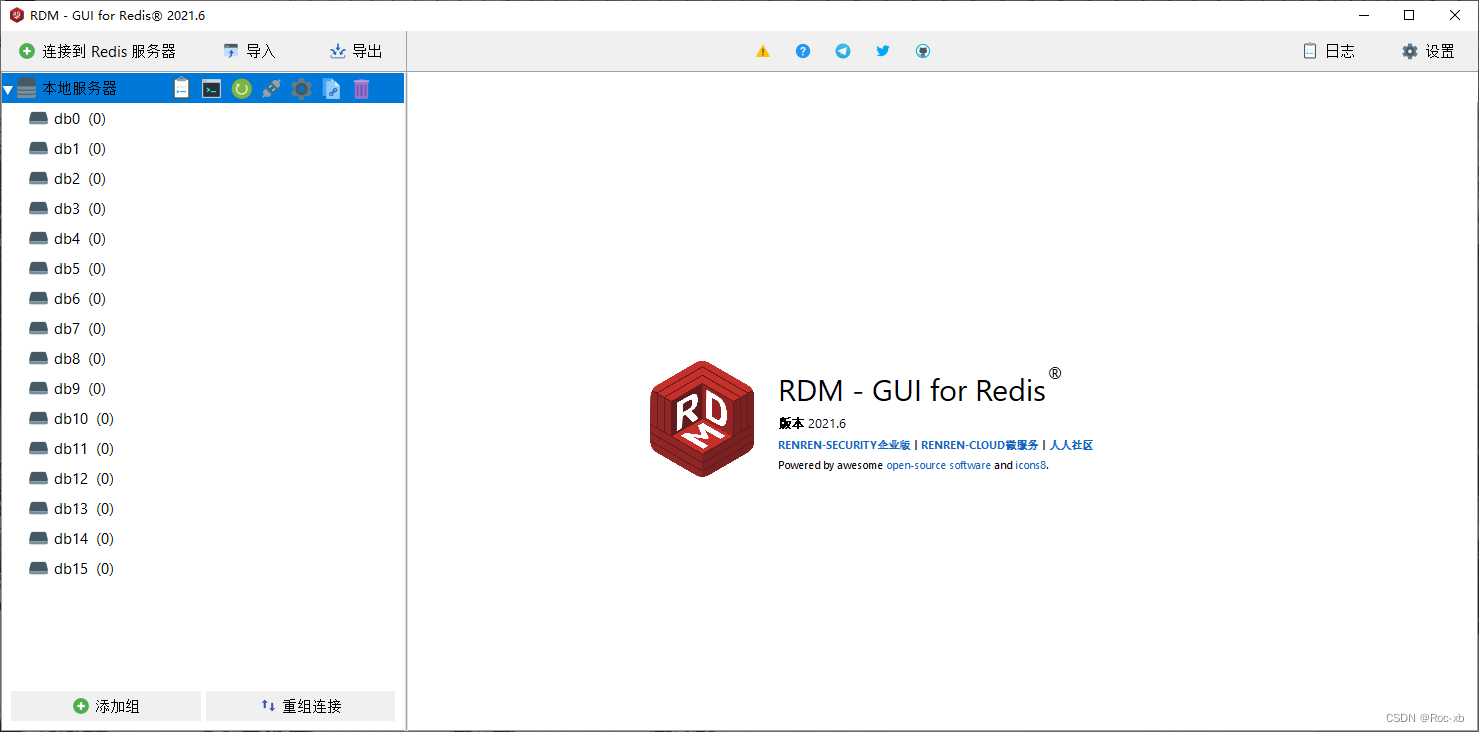
Task: Open the console terminal icon for 本地服务器
Action: coord(211,89)
